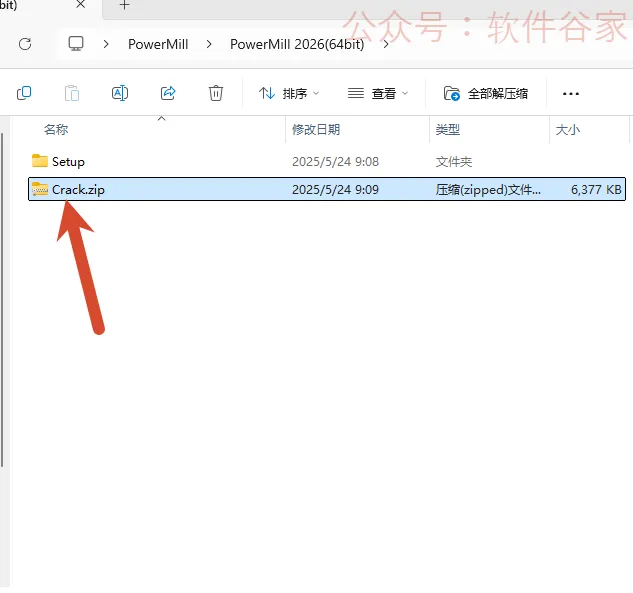Click the Crack.zip archive icon
Screen dimensions: 633x593
tap(40, 189)
